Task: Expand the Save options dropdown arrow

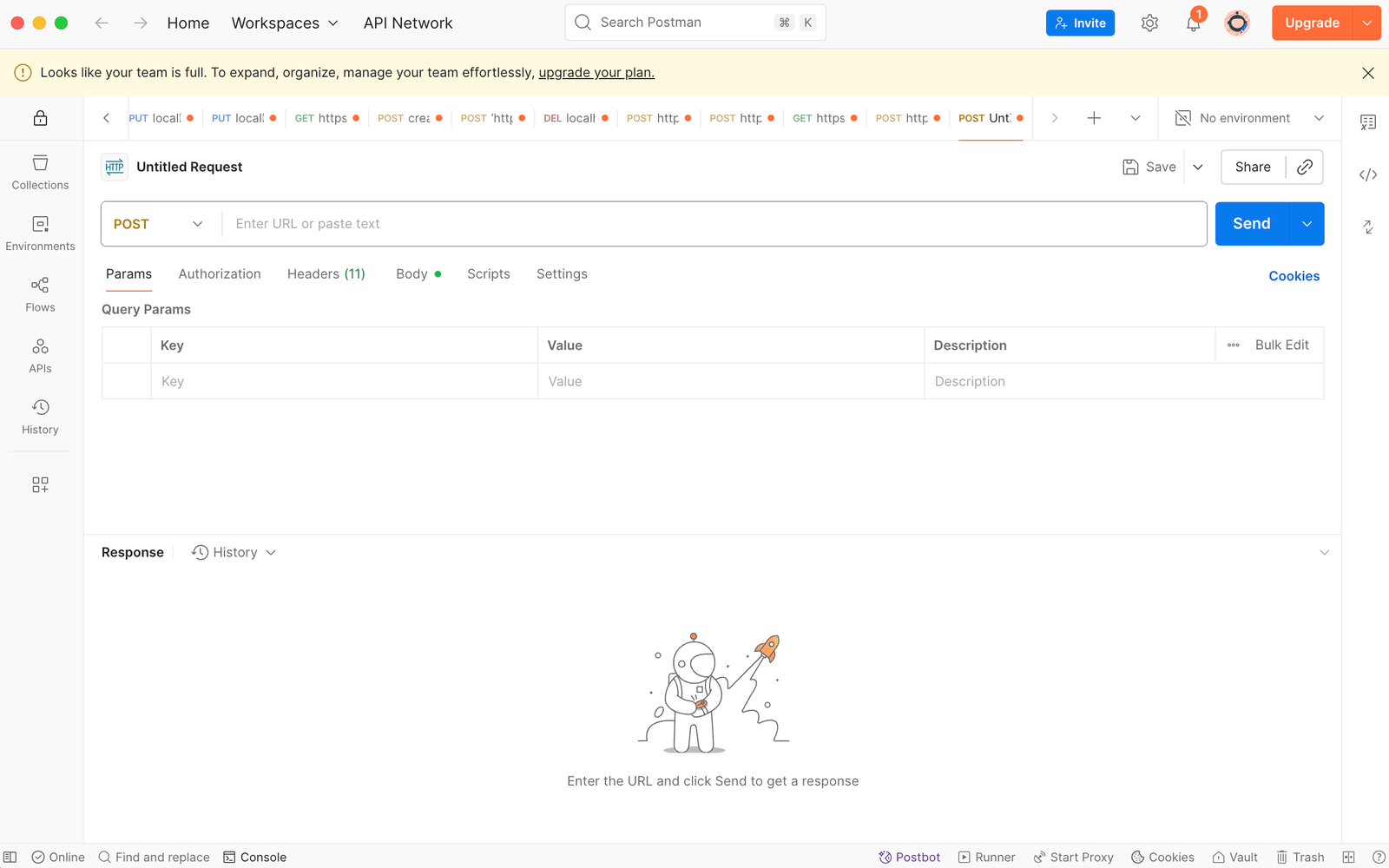Action: click(1198, 167)
